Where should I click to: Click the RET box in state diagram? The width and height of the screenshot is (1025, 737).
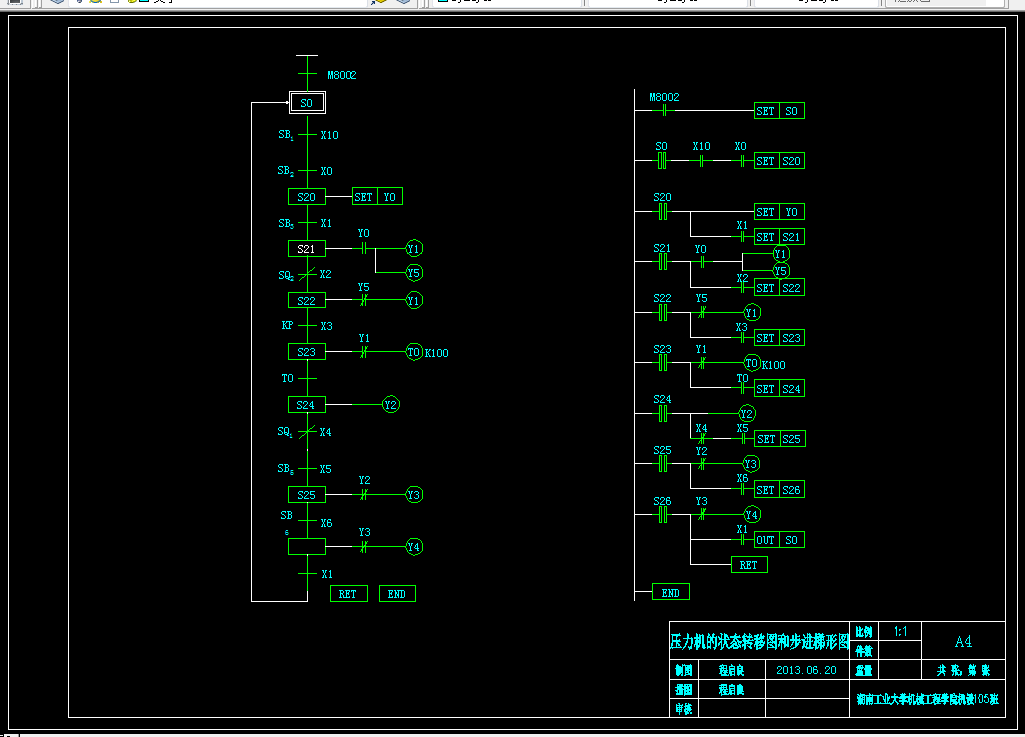[x=348, y=594]
